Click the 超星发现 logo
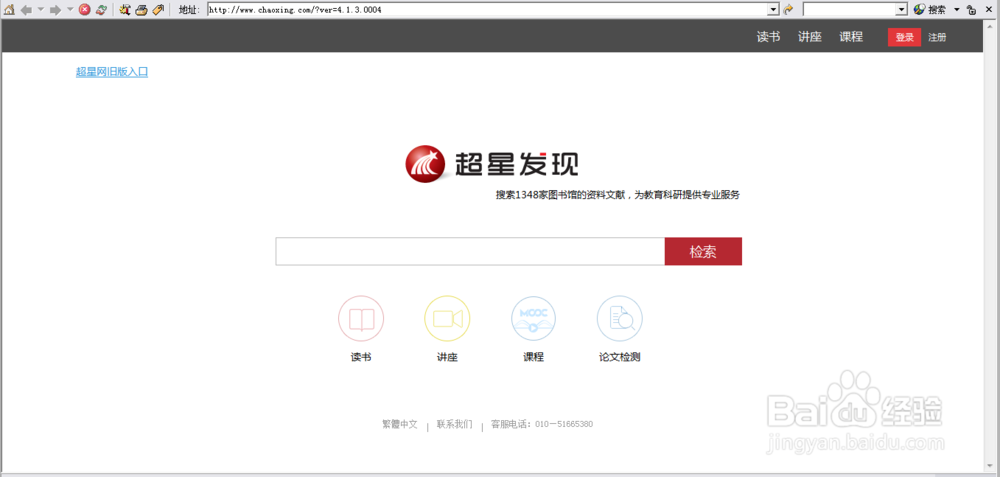Viewport: 1000px width, 477px height. (x=492, y=164)
